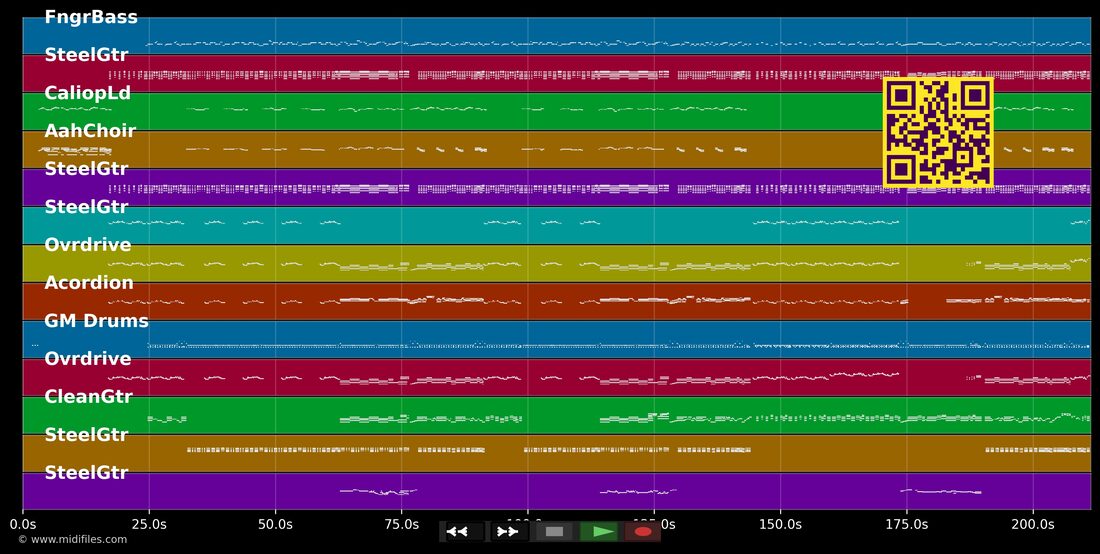Click the yellow QR code image
The image size is (1100, 554).
(x=938, y=133)
